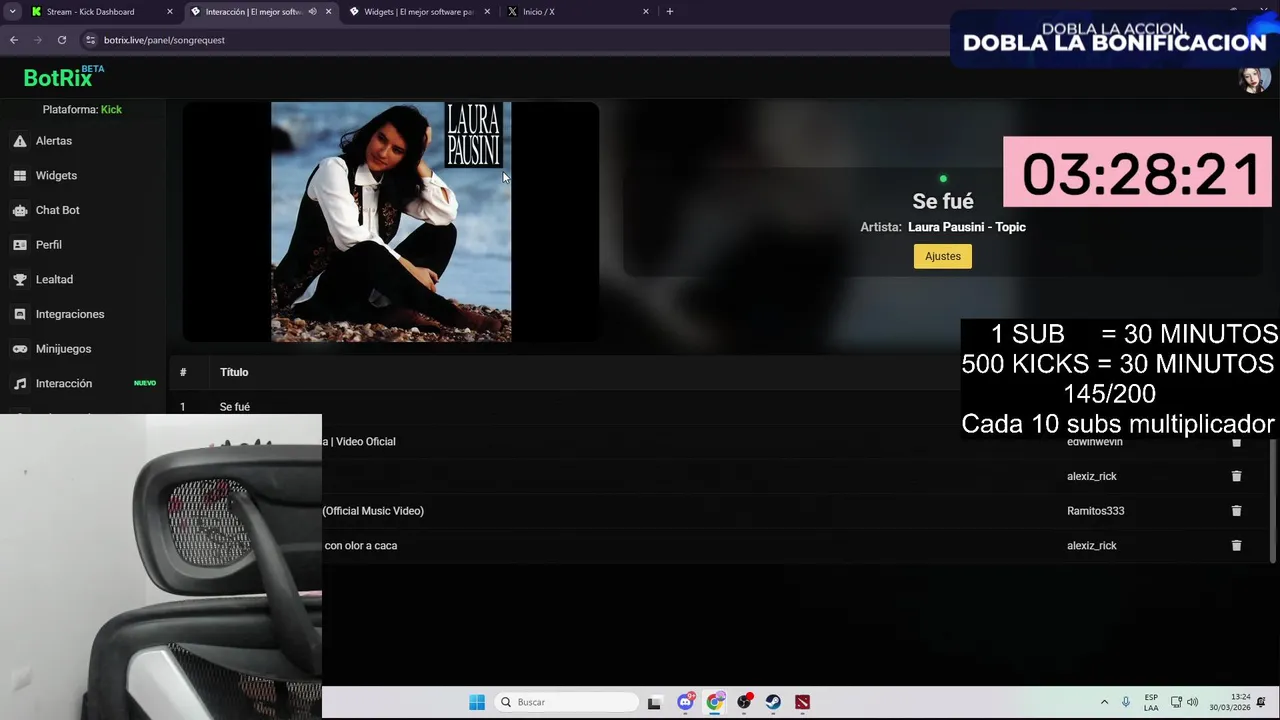Switch to the Widgets browser tab
Screen dimensions: 1280x720
pos(419,12)
